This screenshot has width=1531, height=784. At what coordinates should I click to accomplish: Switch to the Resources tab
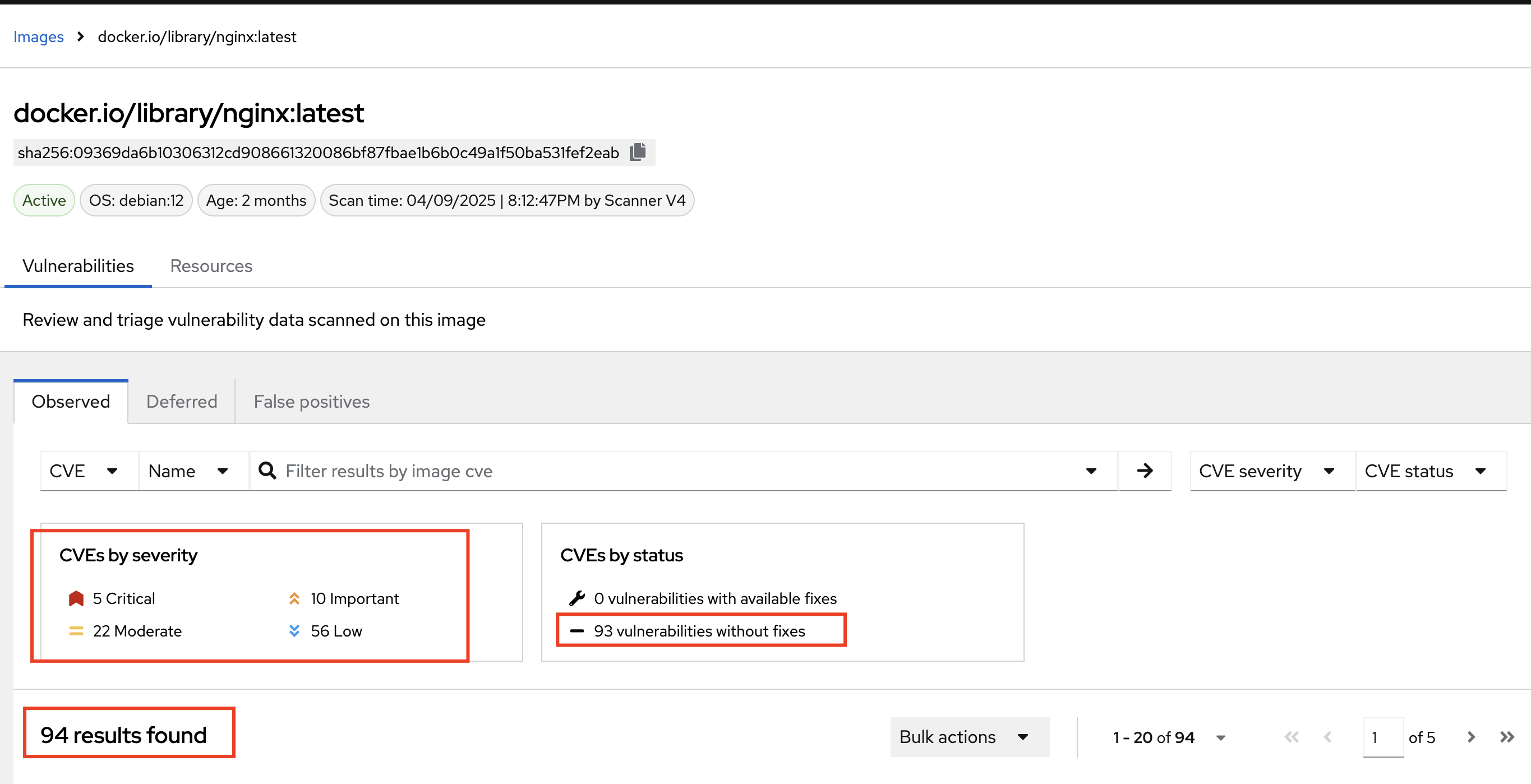point(211,266)
